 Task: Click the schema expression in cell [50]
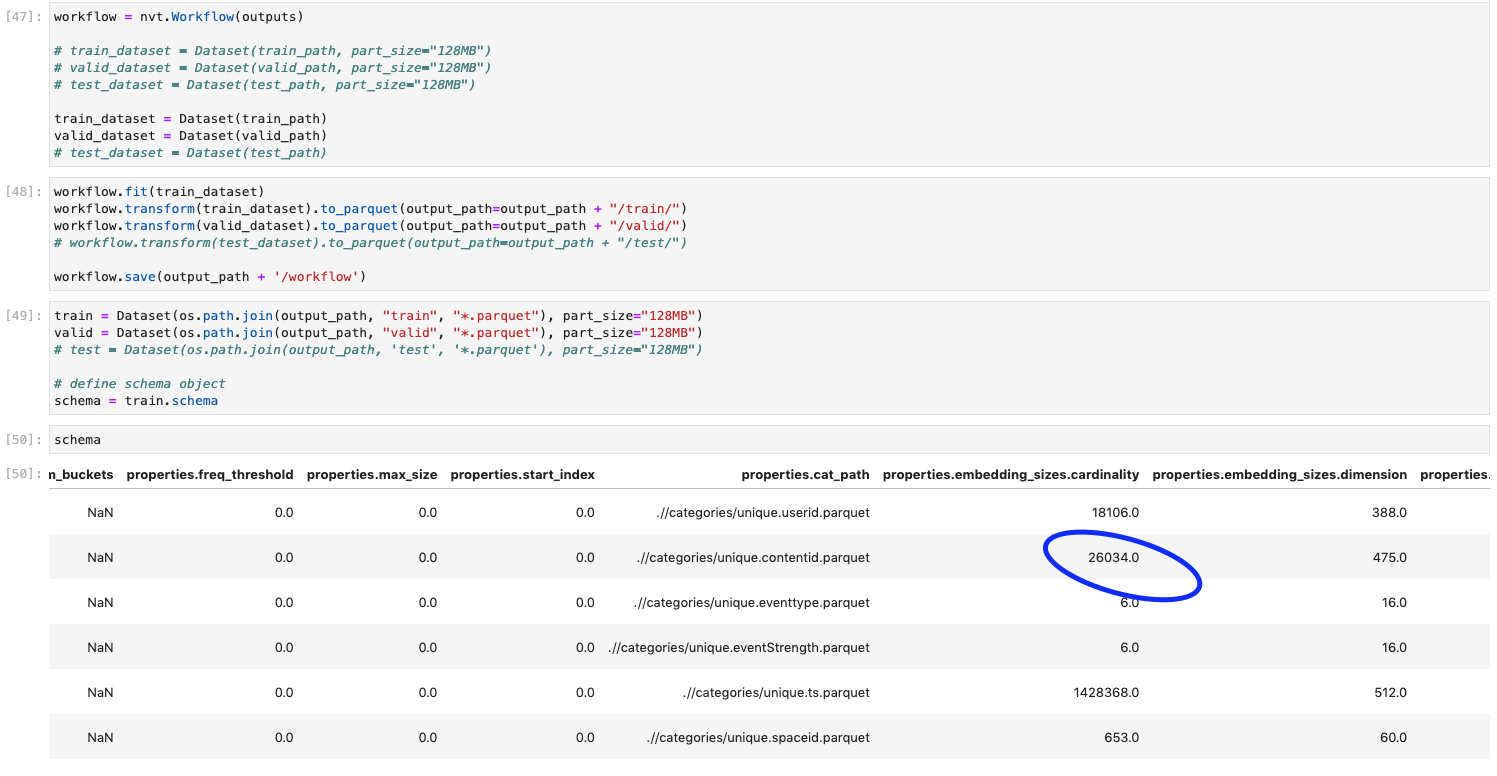(x=77, y=439)
